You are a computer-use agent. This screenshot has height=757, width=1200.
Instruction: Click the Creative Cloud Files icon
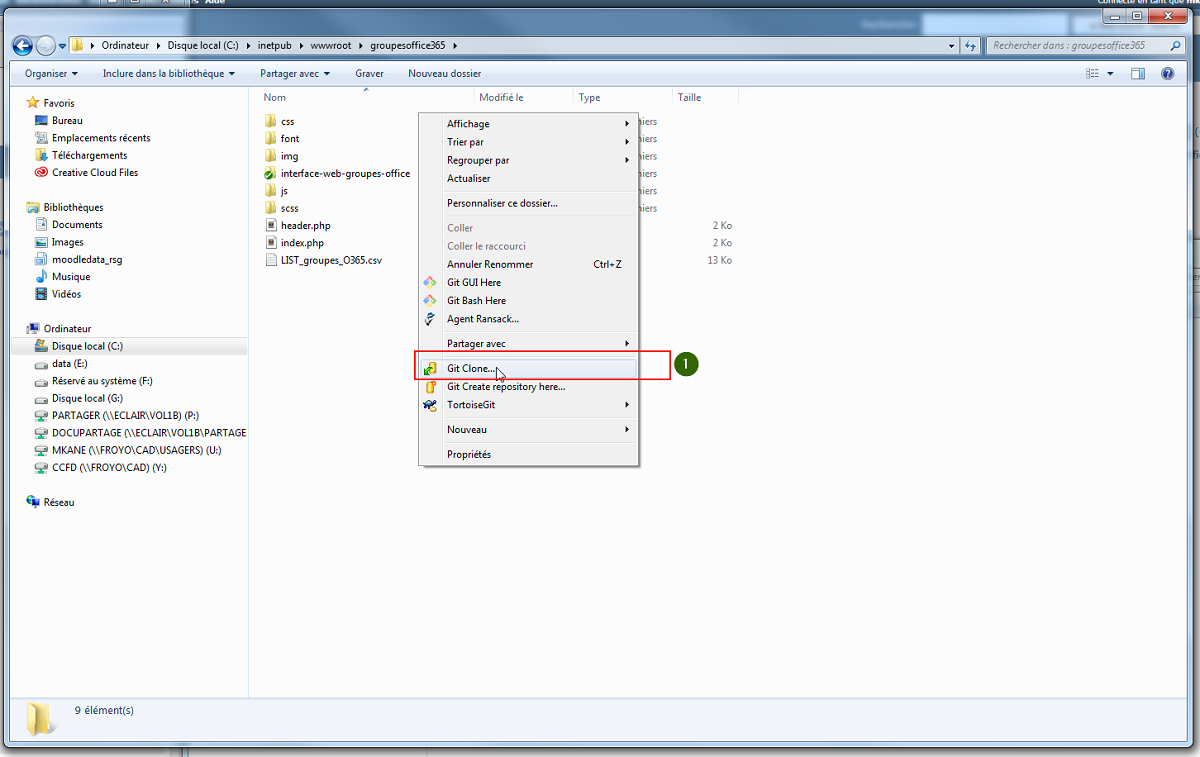(41, 173)
